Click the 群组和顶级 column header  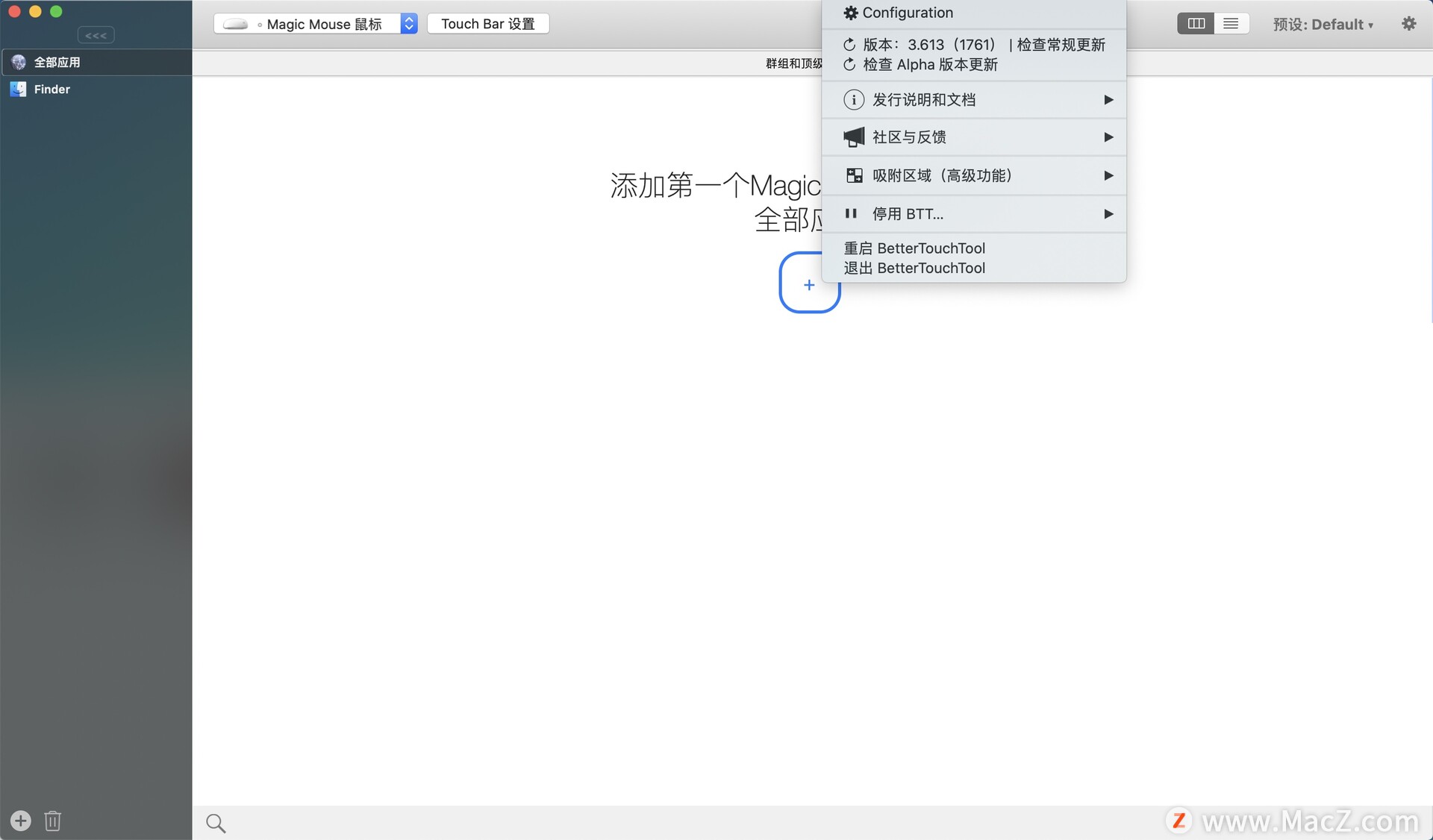pyautogui.click(x=793, y=63)
